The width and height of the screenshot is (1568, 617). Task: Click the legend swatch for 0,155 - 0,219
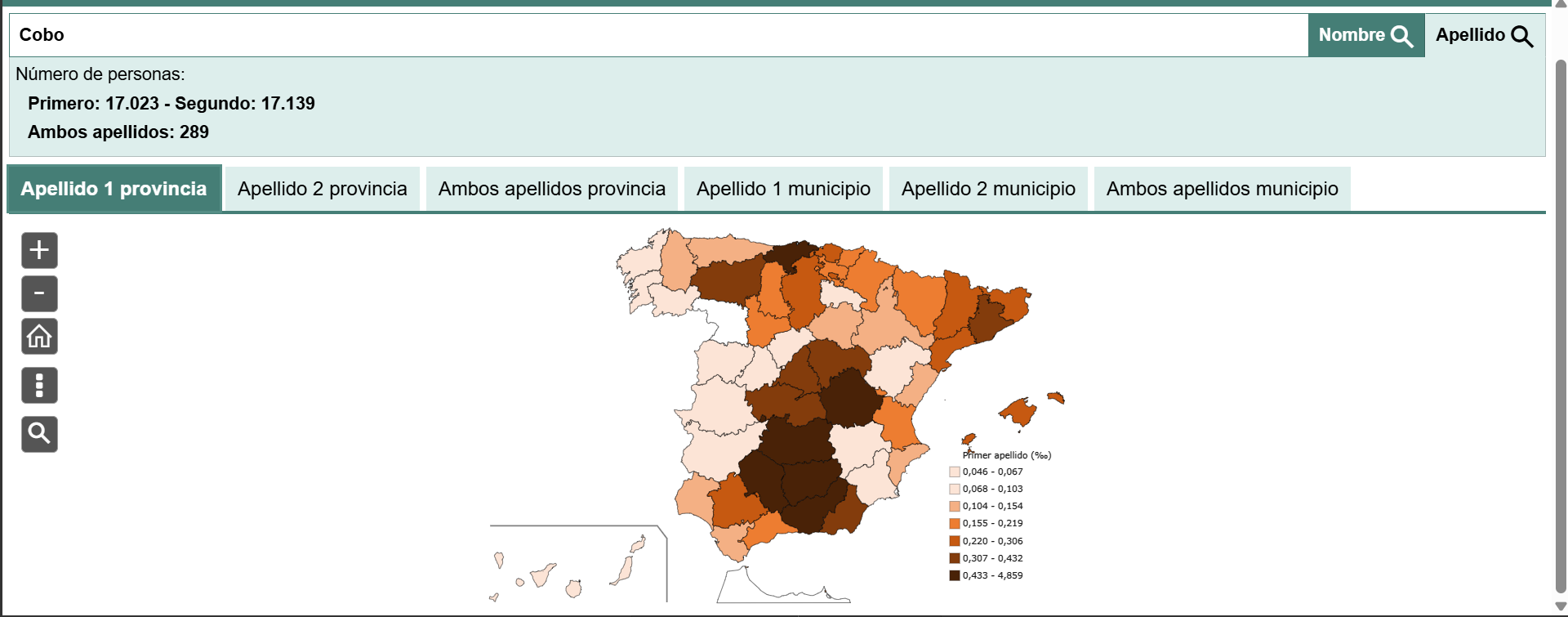tap(954, 523)
